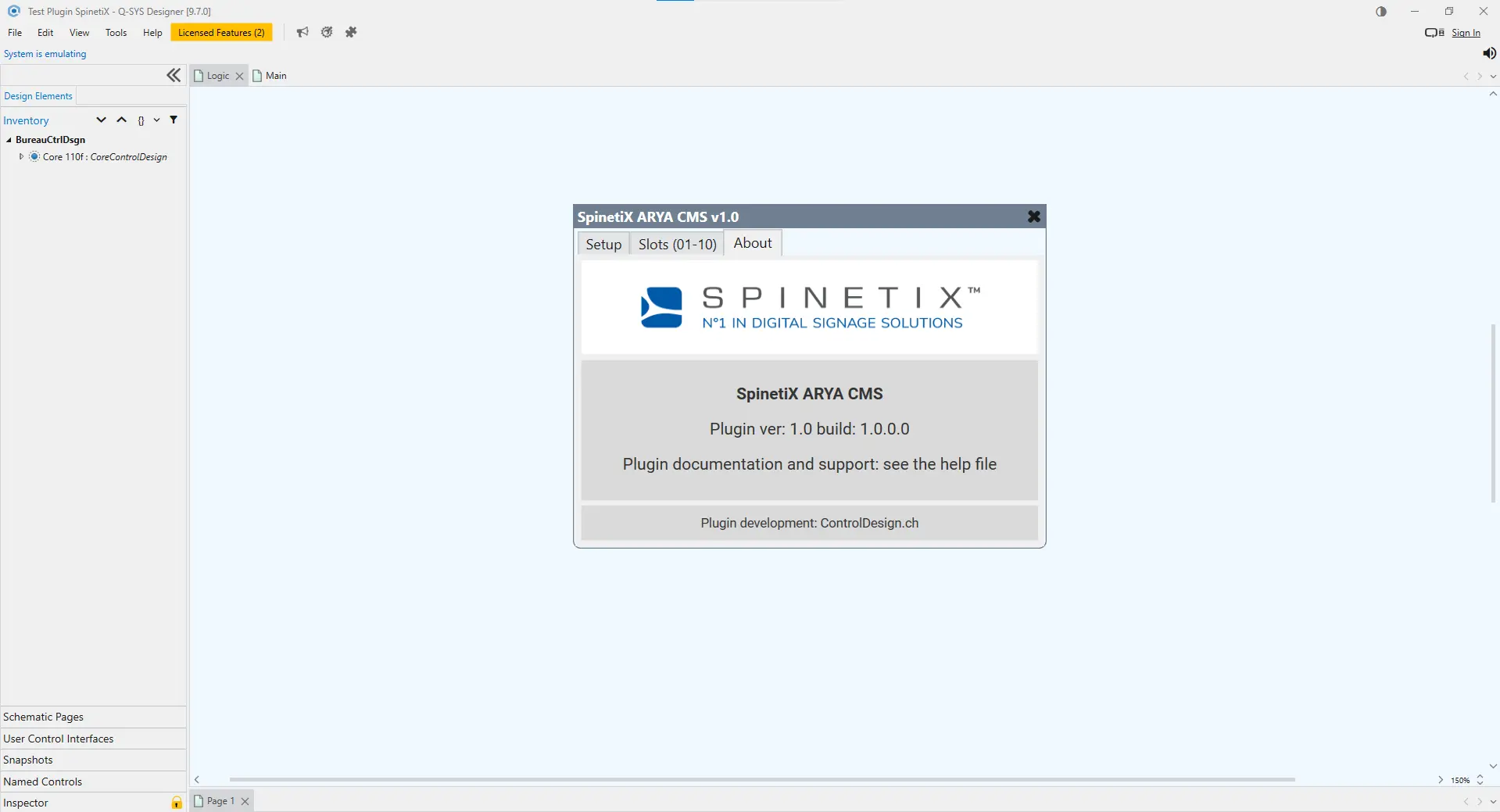Open the gear check icon in toolbar
Image resolution: width=1500 pixels, height=812 pixels.
point(327,32)
